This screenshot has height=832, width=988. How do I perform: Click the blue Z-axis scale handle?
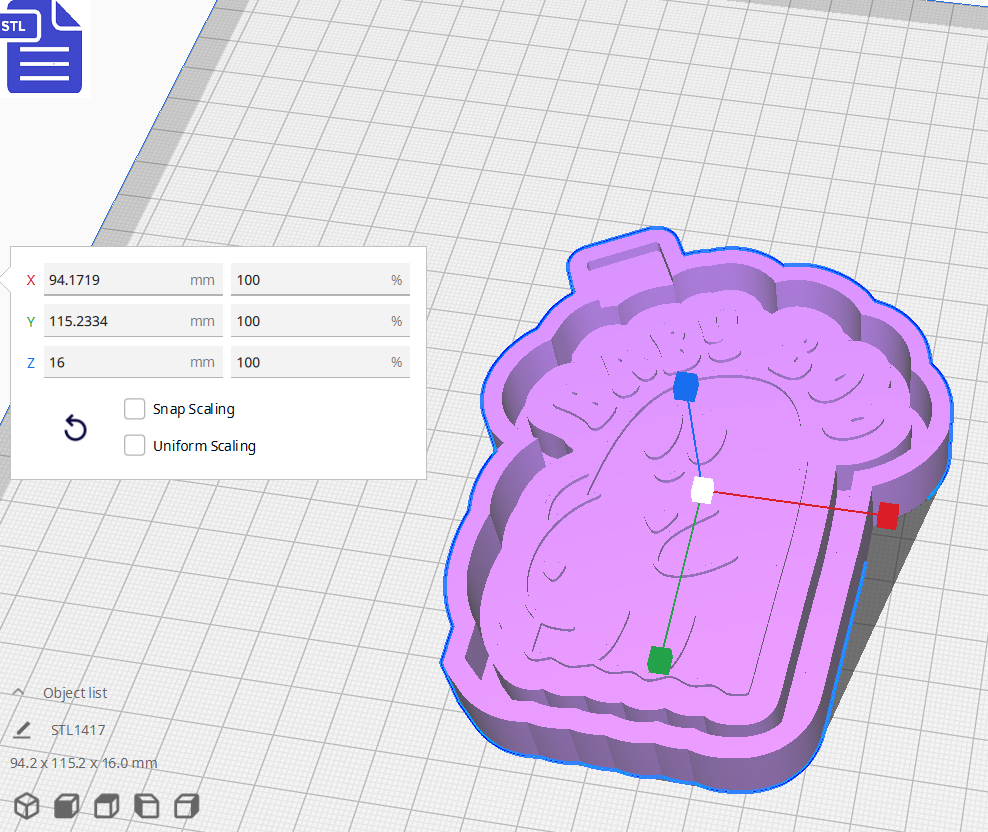tap(686, 388)
